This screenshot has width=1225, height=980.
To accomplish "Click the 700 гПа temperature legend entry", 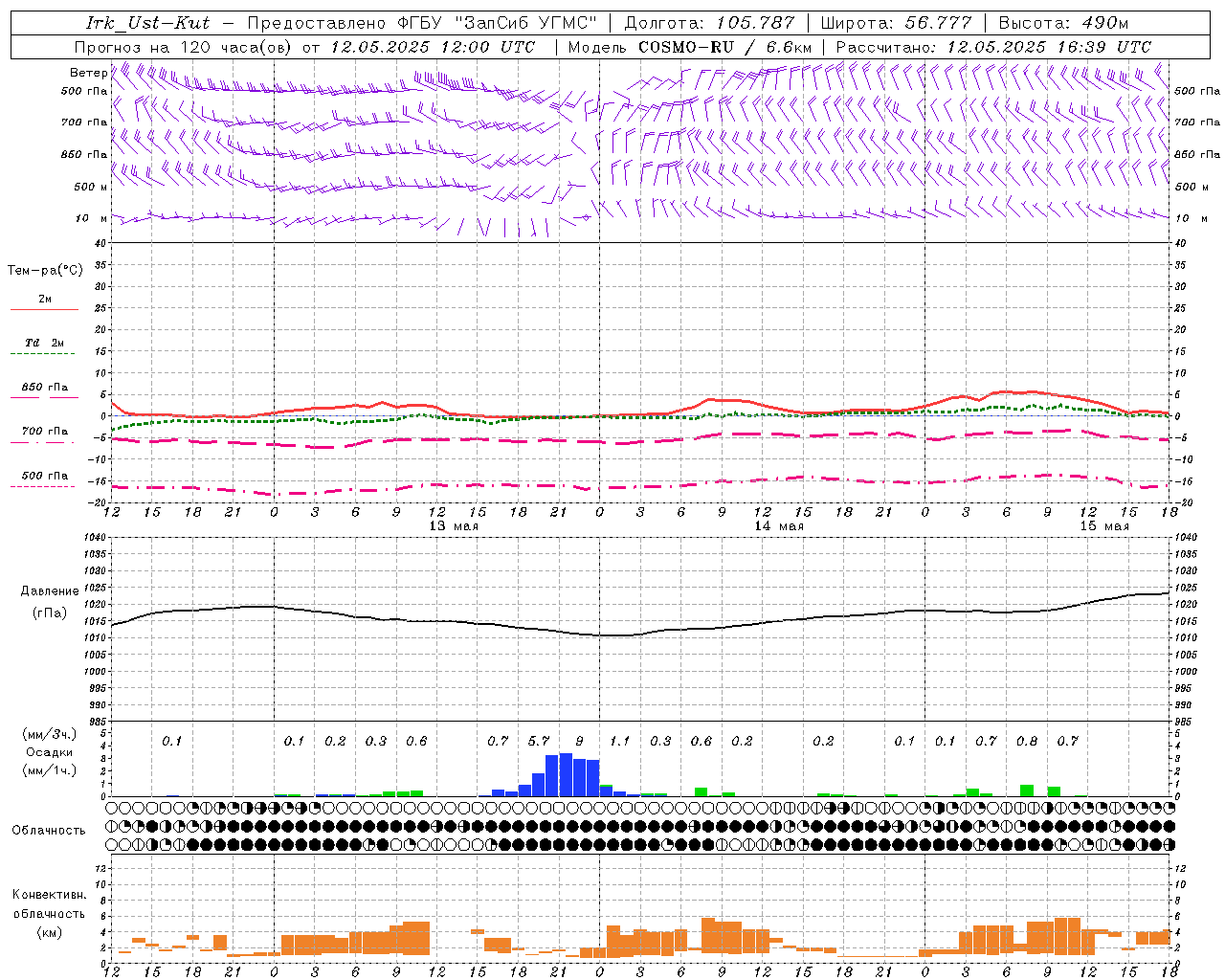I will [45, 431].
